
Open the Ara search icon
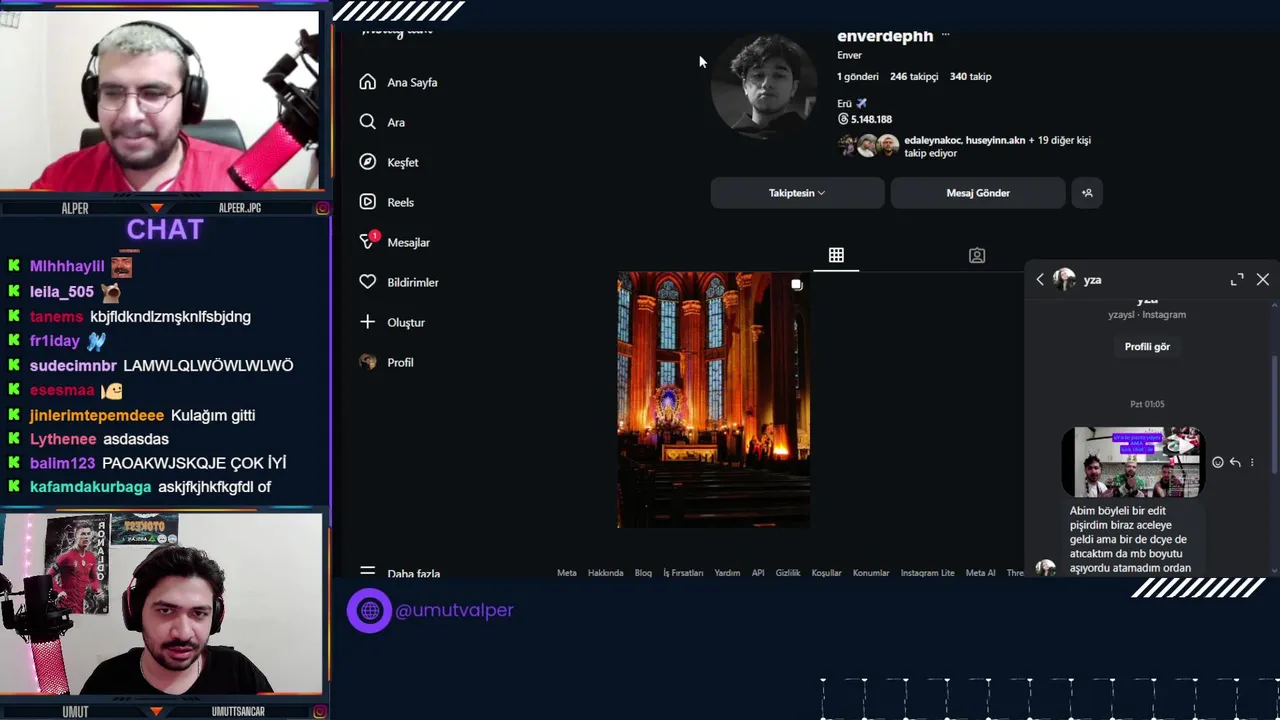click(368, 122)
